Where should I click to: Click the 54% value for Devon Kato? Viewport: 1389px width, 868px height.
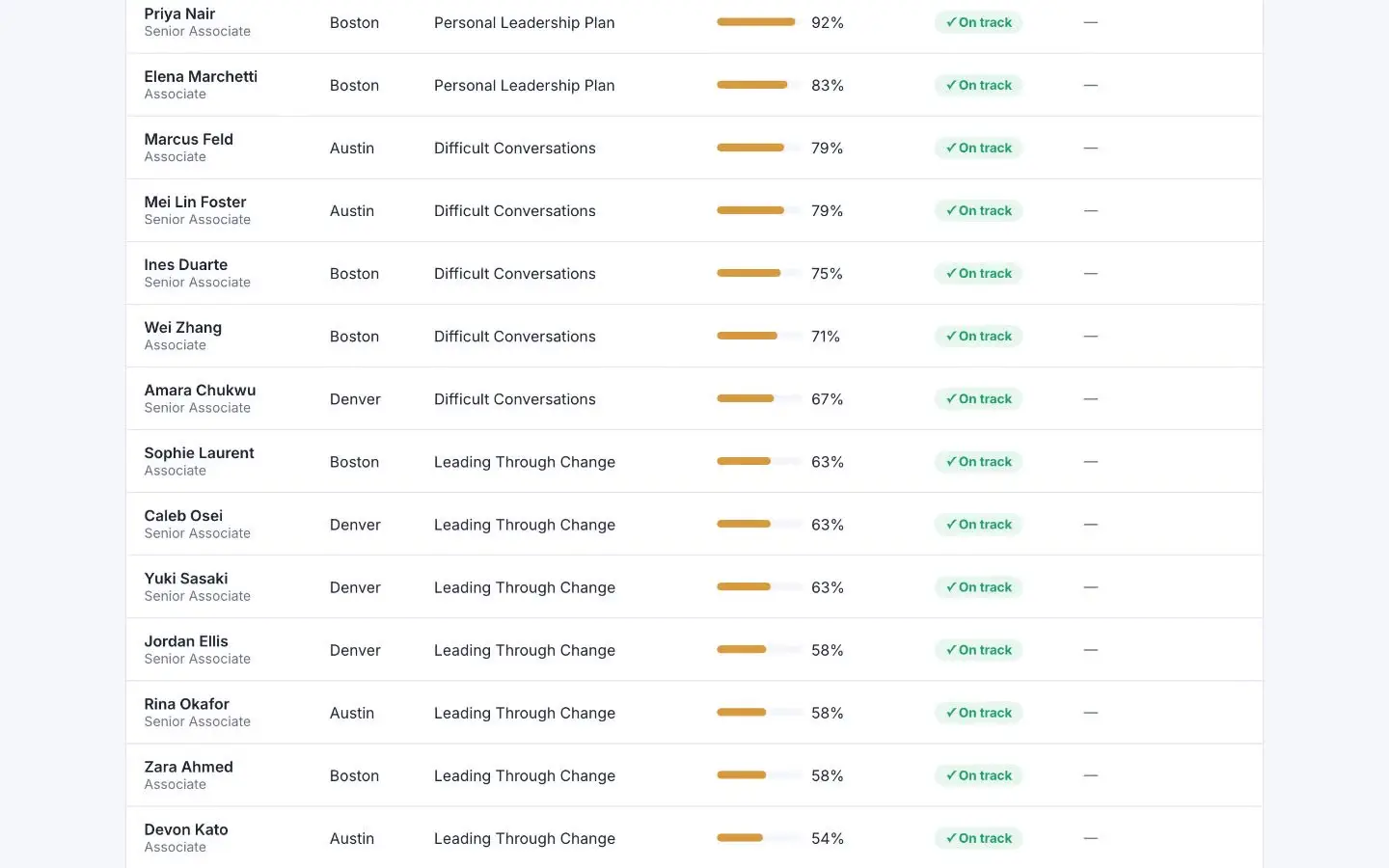tap(828, 838)
